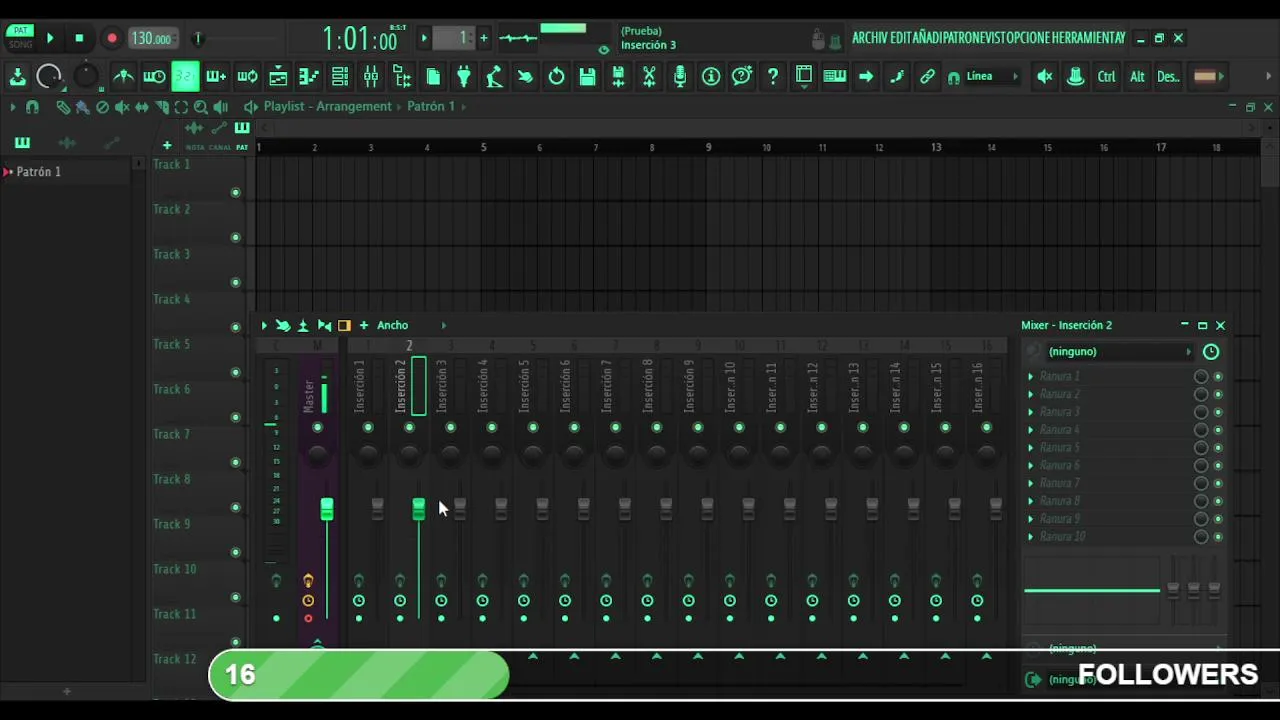The image size is (1280, 720).
Task: Expand Patrón 1 in the Playlist breadcrumb
Action: point(464,107)
